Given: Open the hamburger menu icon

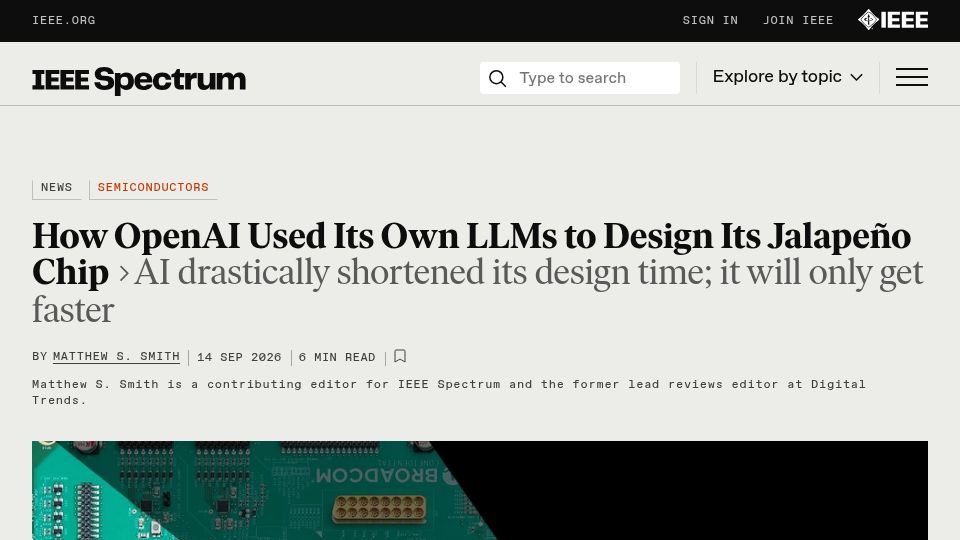Looking at the screenshot, I should [x=912, y=77].
